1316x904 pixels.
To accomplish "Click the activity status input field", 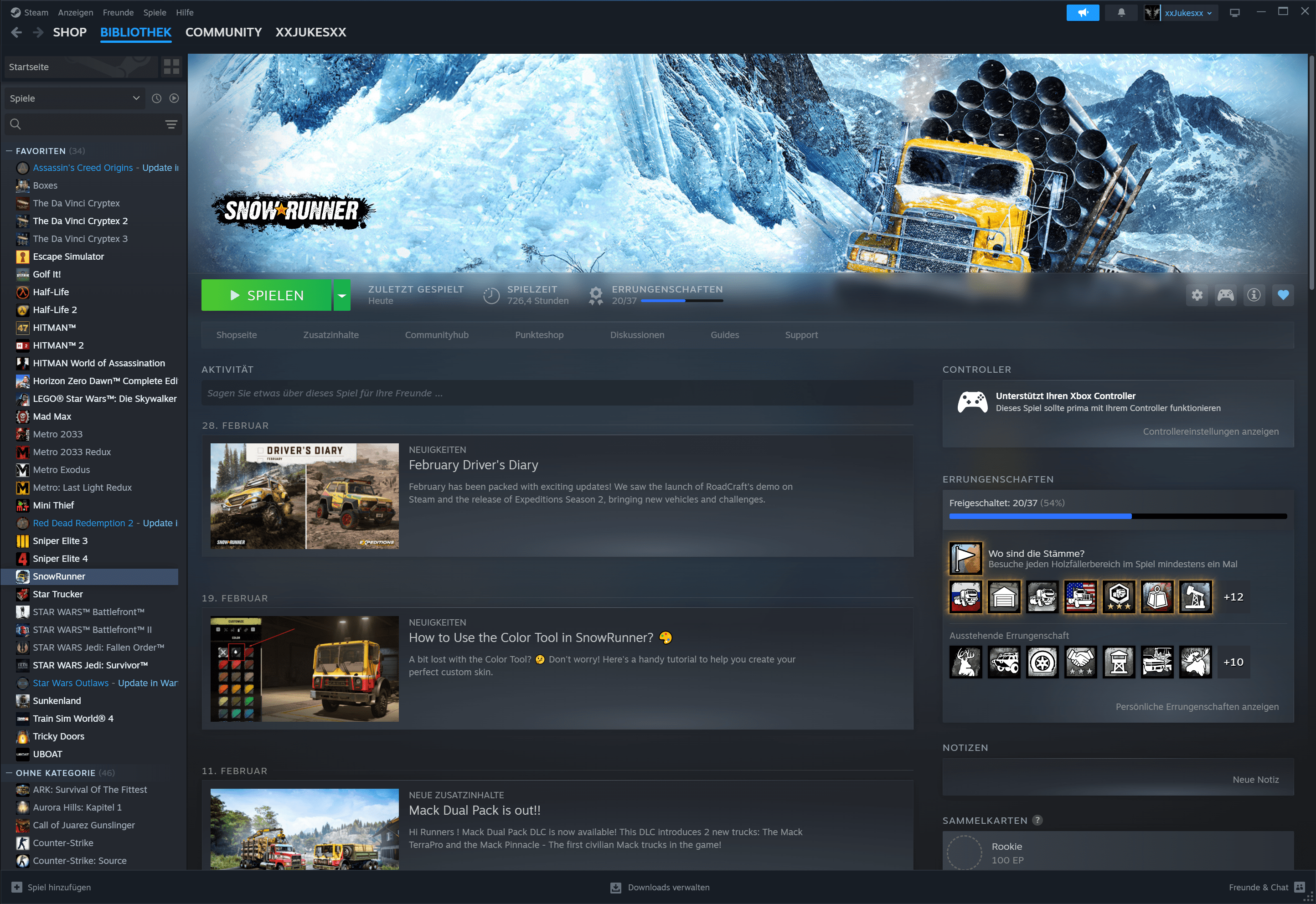I will tap(557, 393).
